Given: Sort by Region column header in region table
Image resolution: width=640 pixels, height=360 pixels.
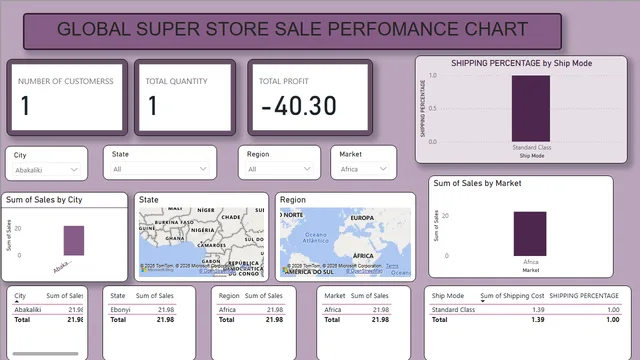Looking at the screenshot, I should click(x=229, y=296).
